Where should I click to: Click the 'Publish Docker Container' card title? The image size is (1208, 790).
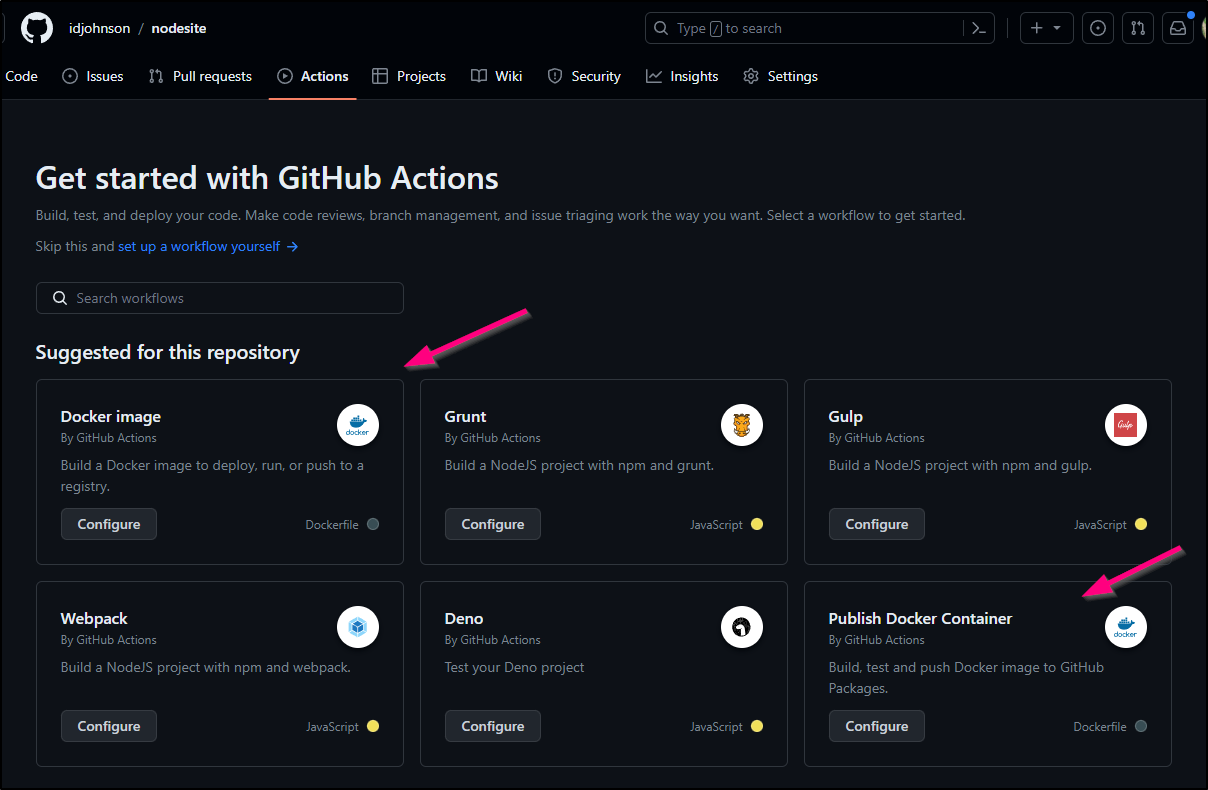(921, 618)
